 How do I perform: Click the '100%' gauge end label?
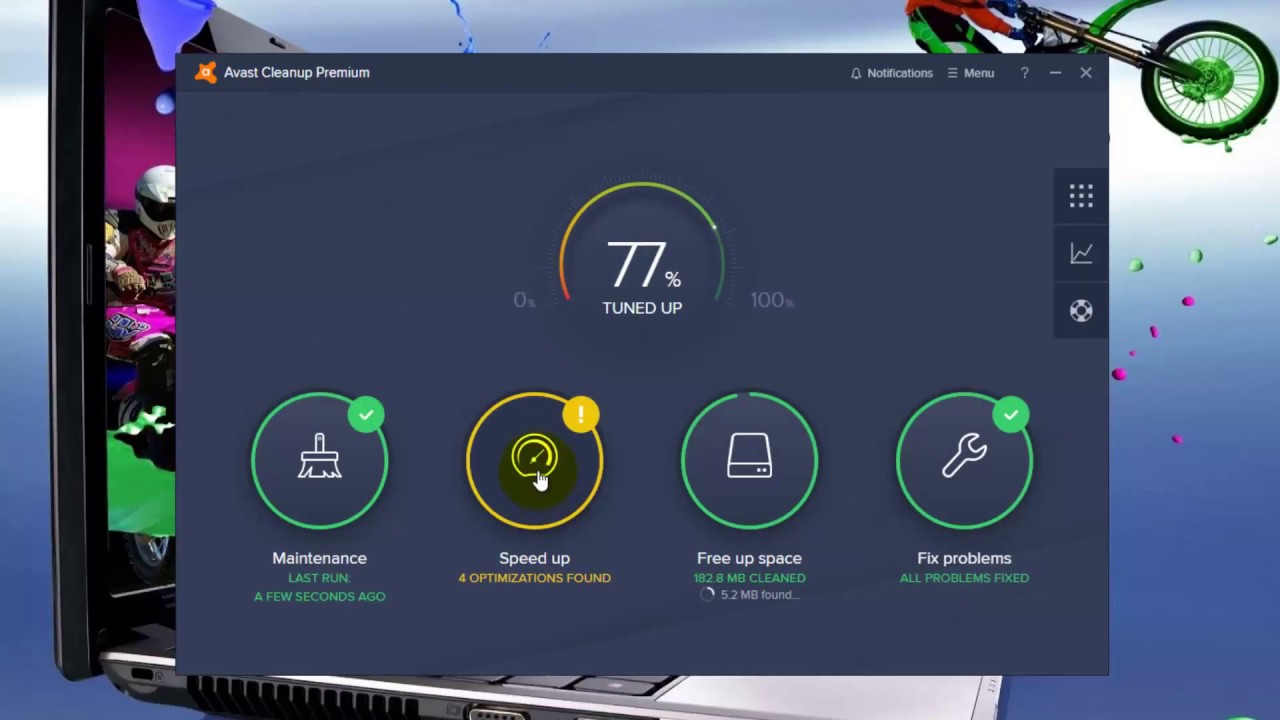pos(771,300)
